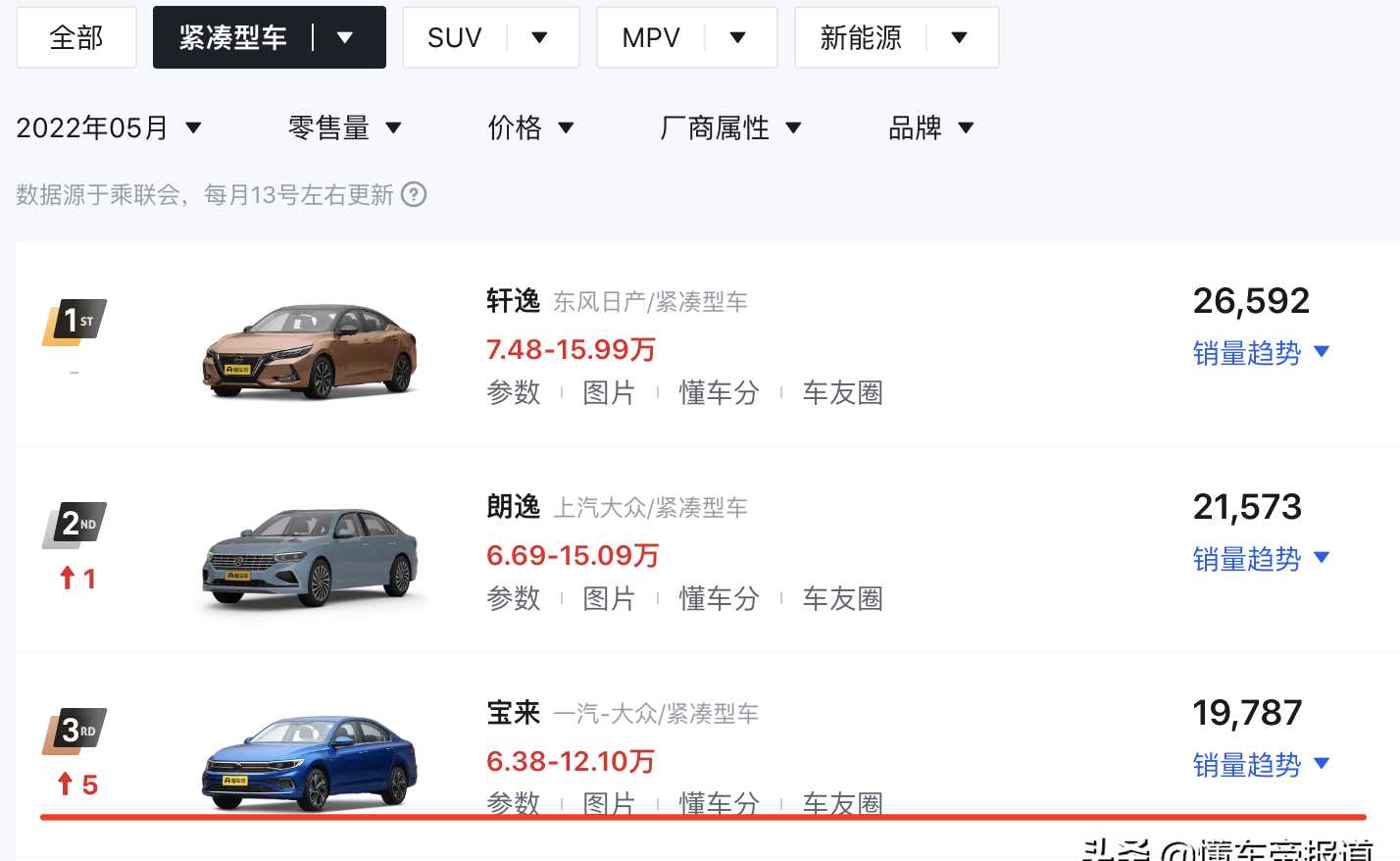The width and height of the screenshot is (1400, 861).
Task: Select the 全部 category tab
Action: click(76, 38)
